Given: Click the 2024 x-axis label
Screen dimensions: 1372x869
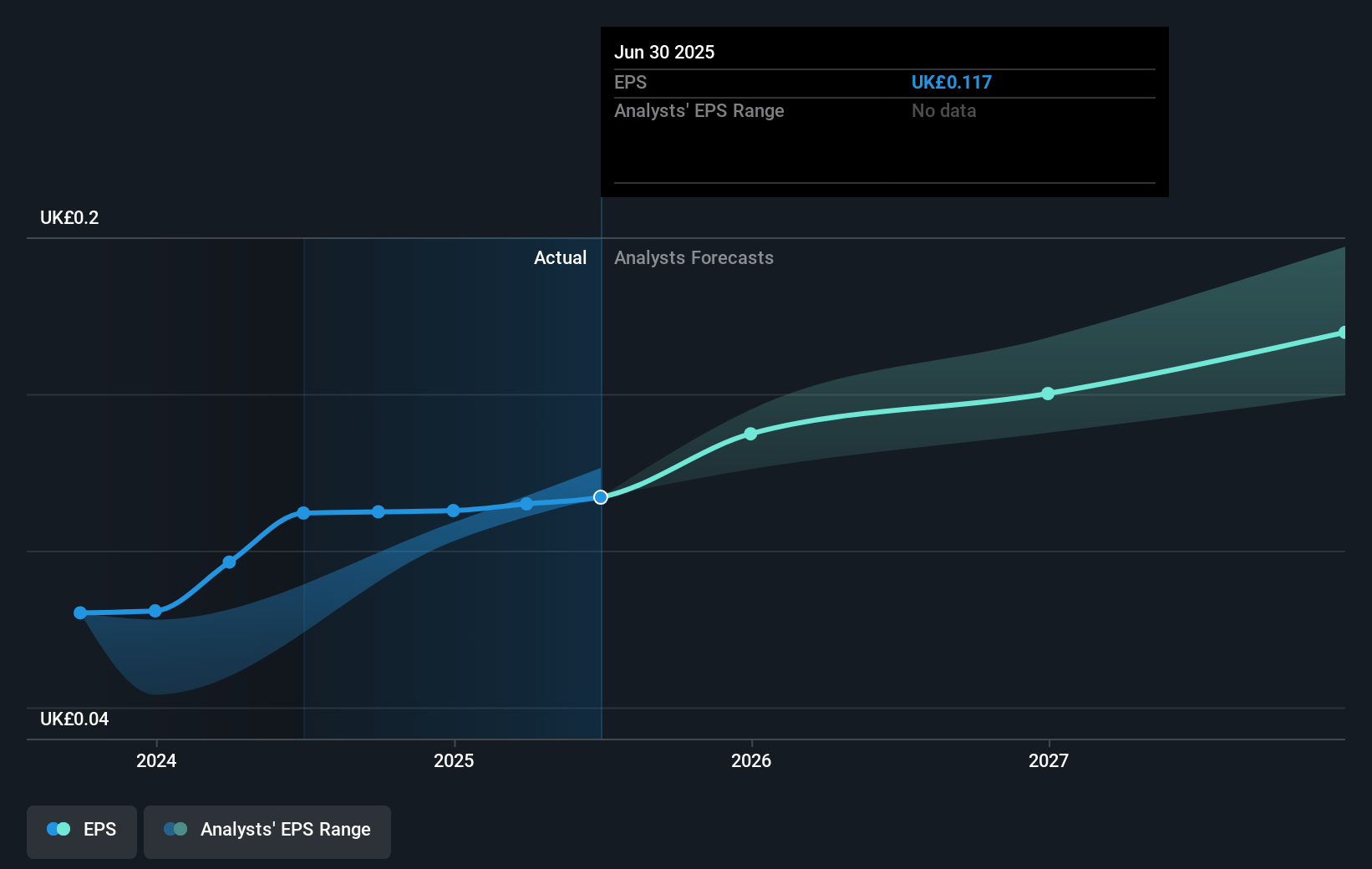Looking at the screenshot, I should coord(156,760).
